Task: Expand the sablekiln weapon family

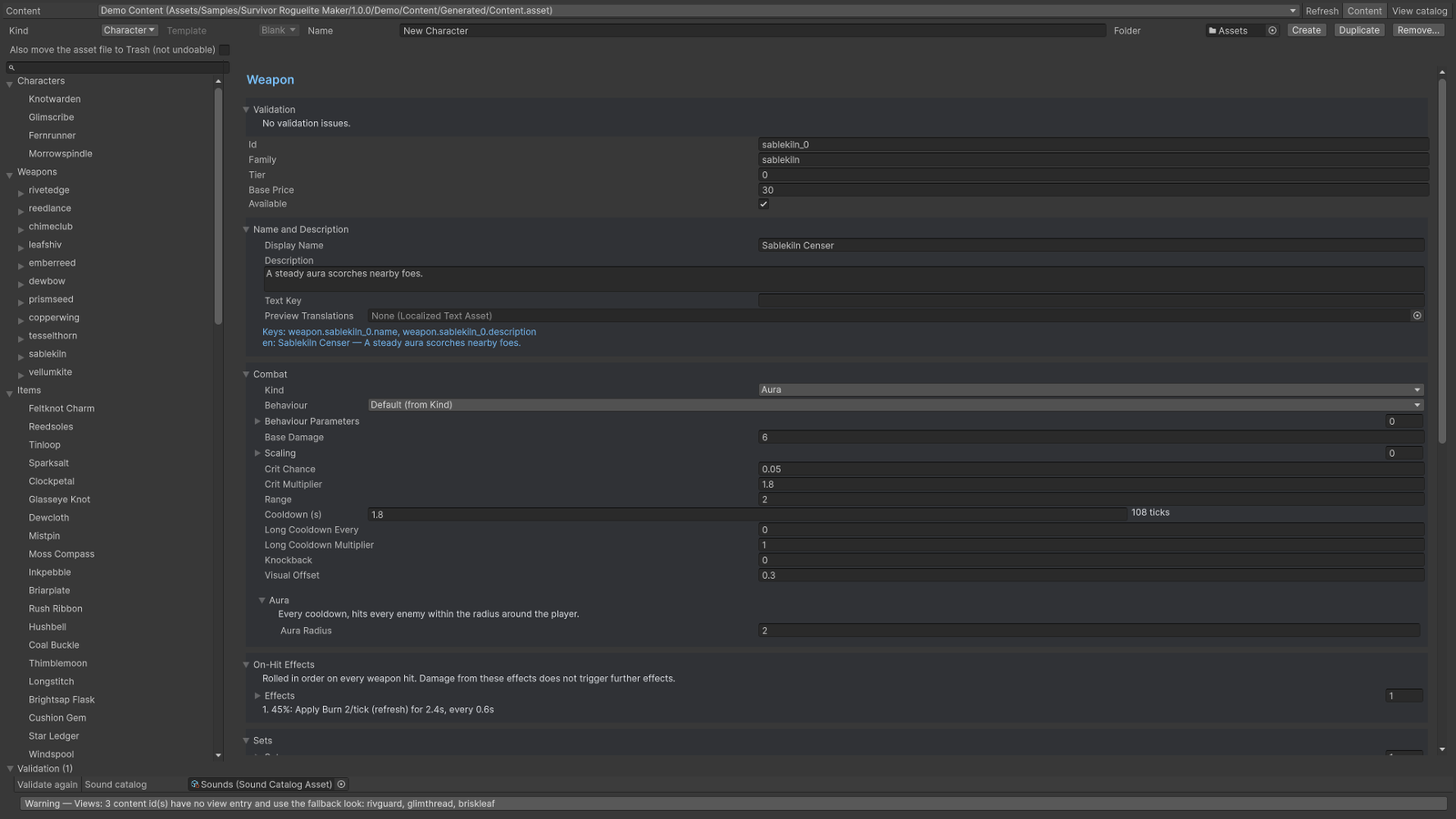Action: click(x=21, y=356)
